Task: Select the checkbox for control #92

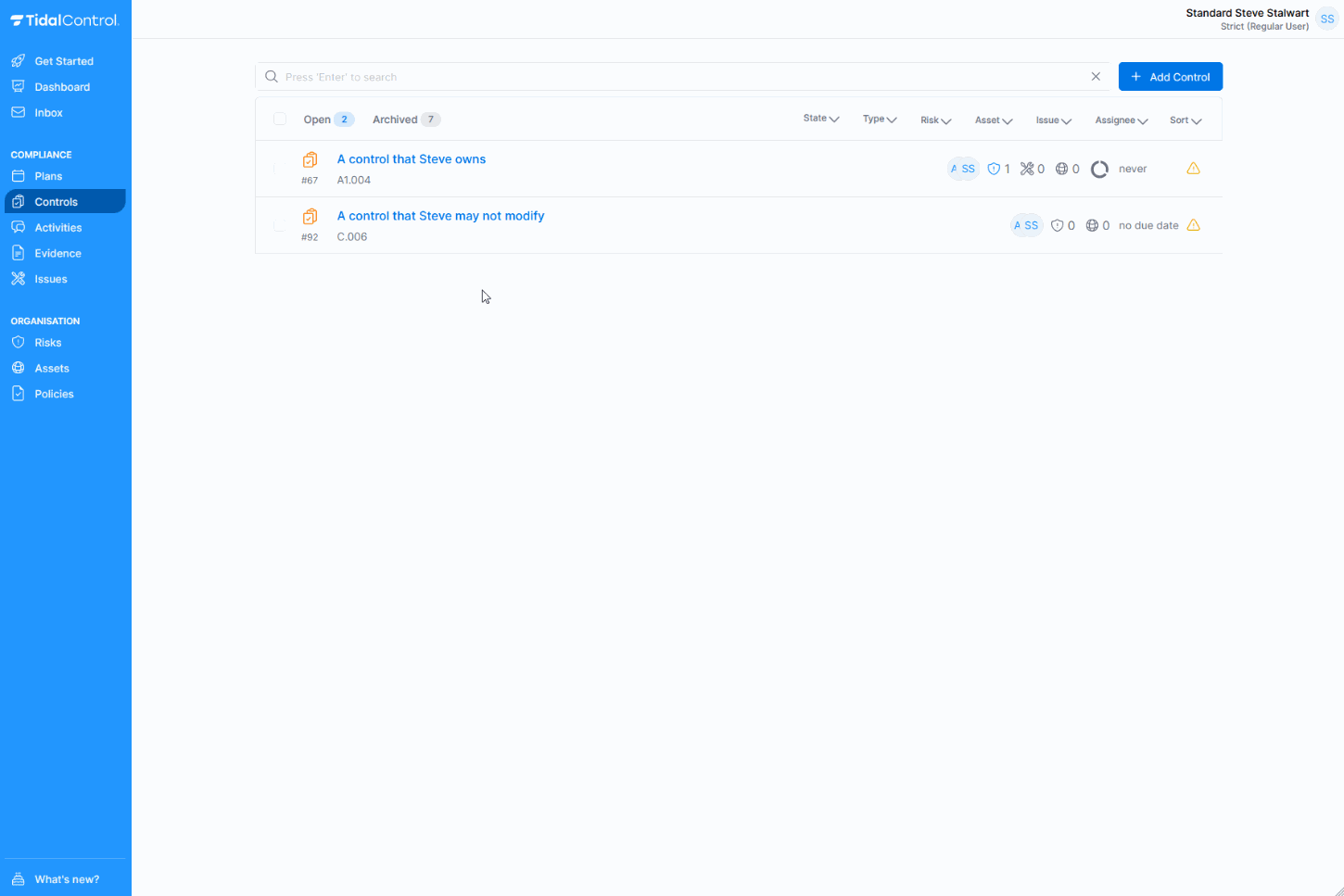Action: [280, 224]
